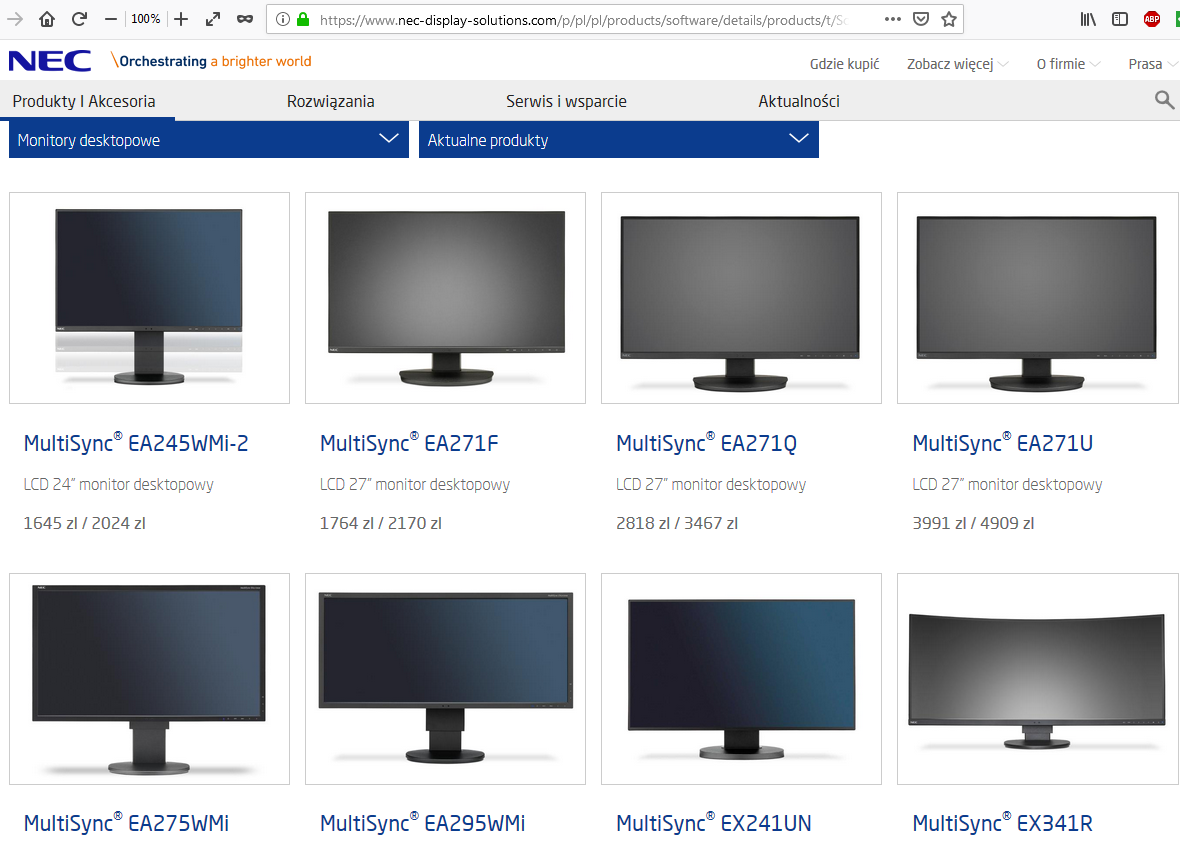Zoom out with the minus icon
Screen dimensions: 1180x855
coord(111,19)
